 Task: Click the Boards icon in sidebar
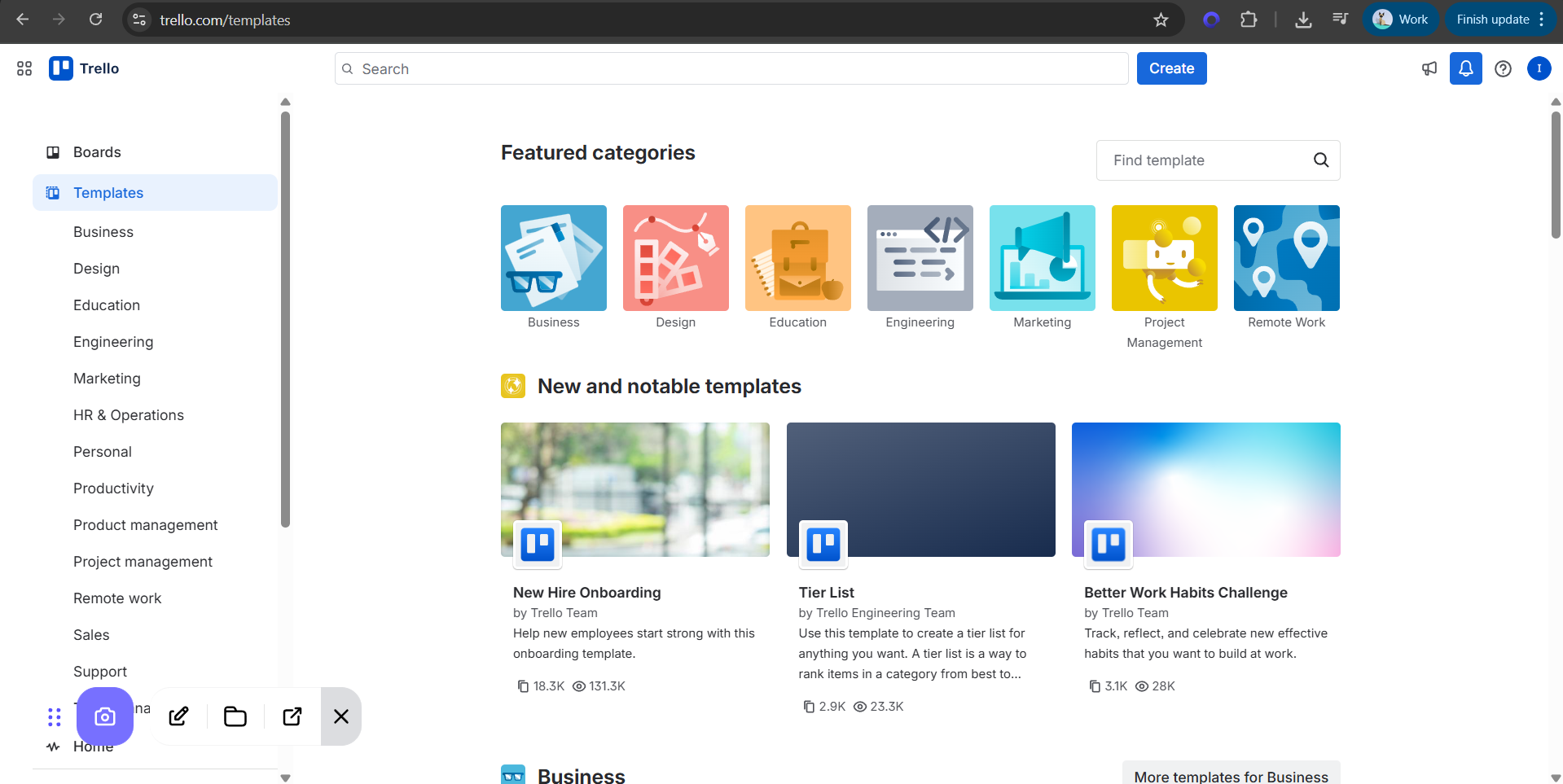point(53,152)
